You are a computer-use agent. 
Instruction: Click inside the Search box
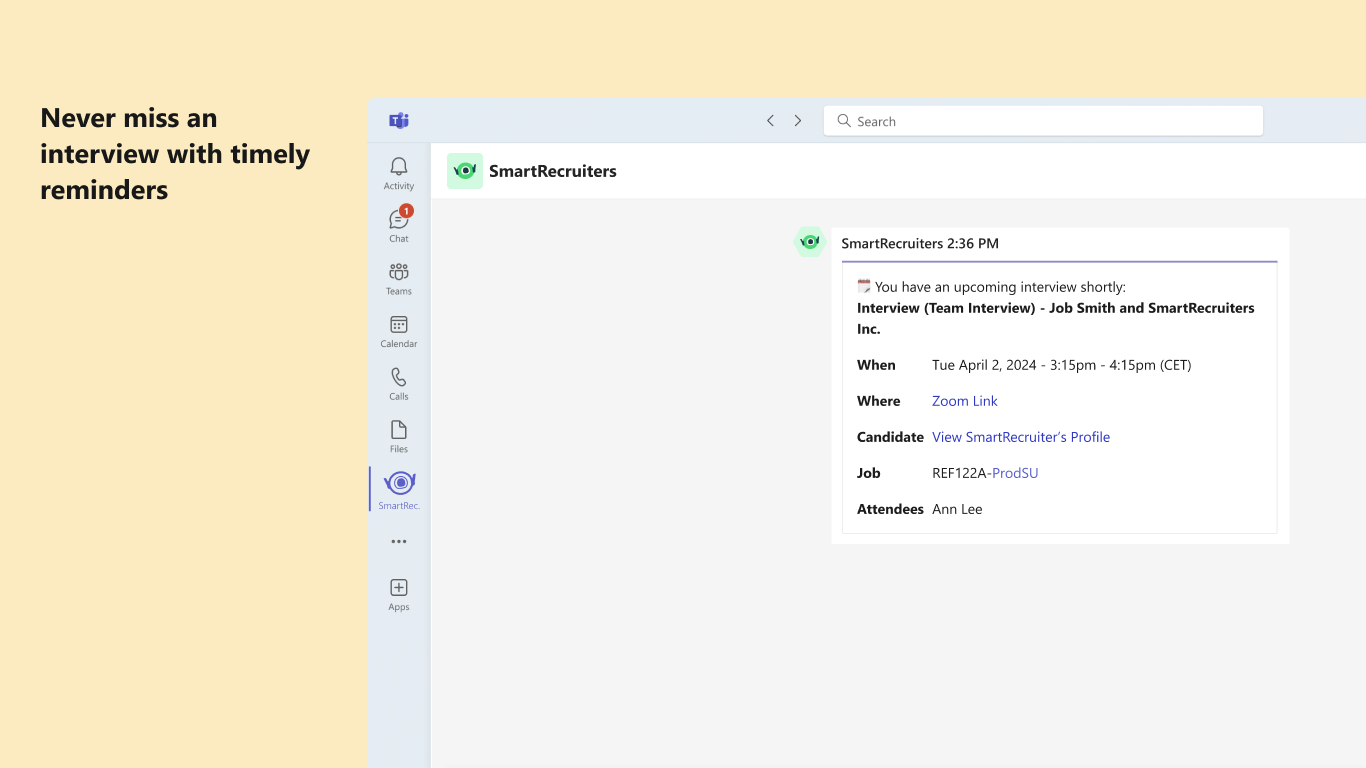pos(1043,121)
